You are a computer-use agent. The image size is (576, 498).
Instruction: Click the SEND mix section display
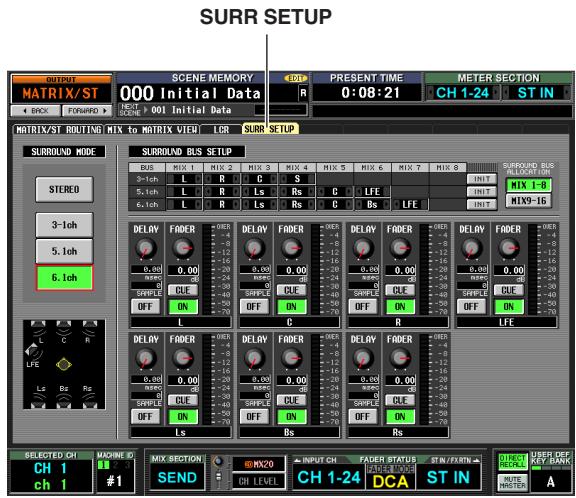point(177,478)
